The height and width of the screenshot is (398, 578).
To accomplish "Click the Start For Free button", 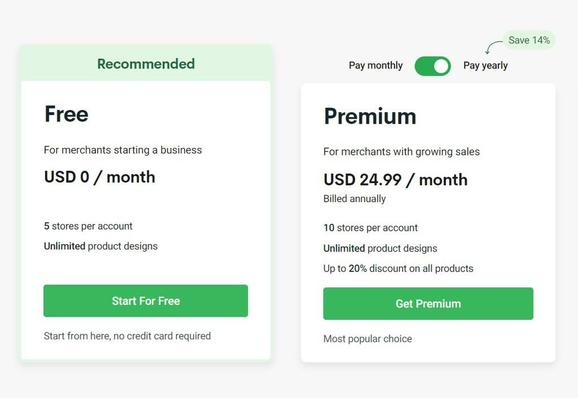I will tap(146, 301).
